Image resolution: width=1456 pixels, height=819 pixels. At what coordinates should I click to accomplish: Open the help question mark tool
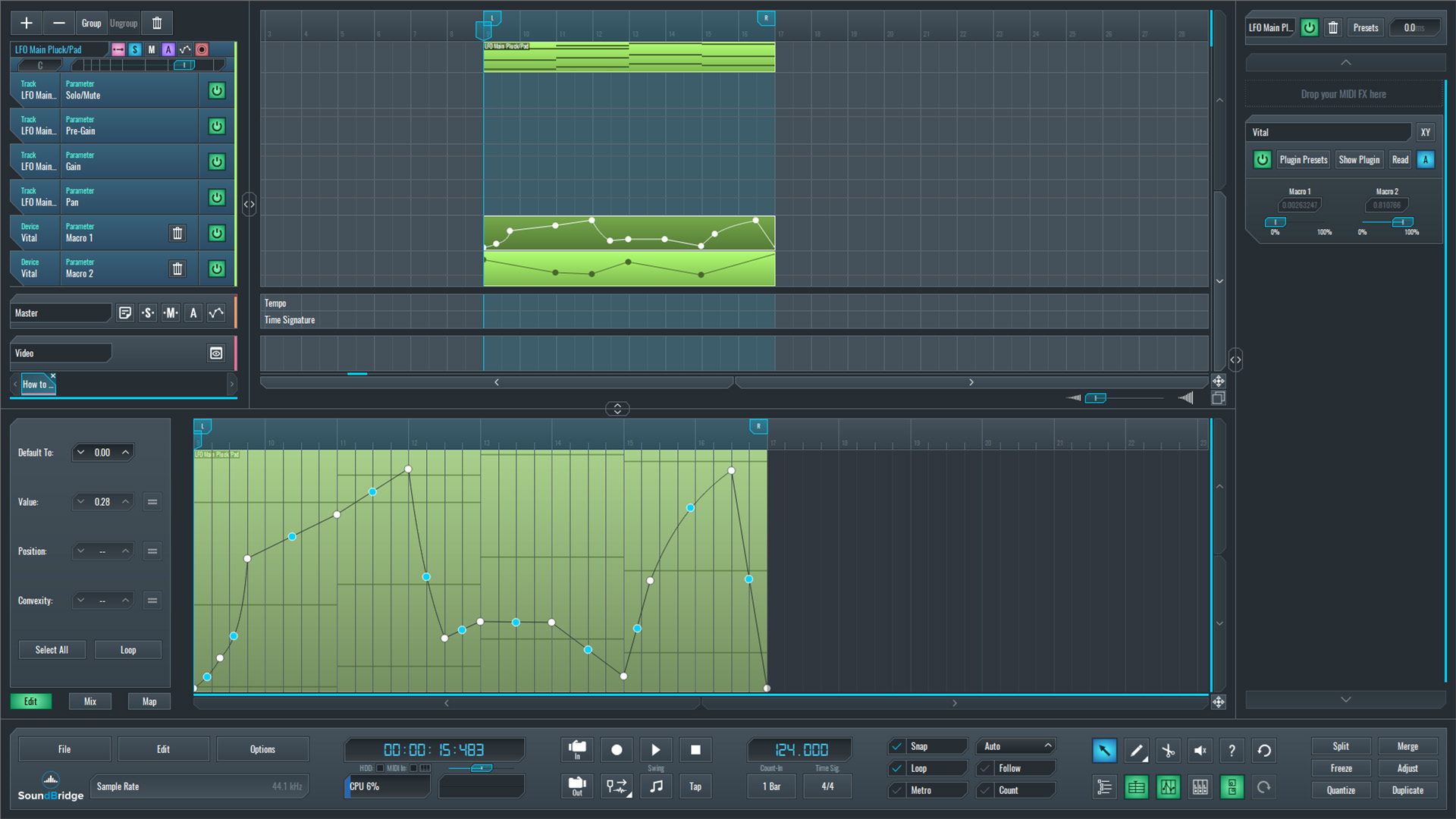[1232, 750]
